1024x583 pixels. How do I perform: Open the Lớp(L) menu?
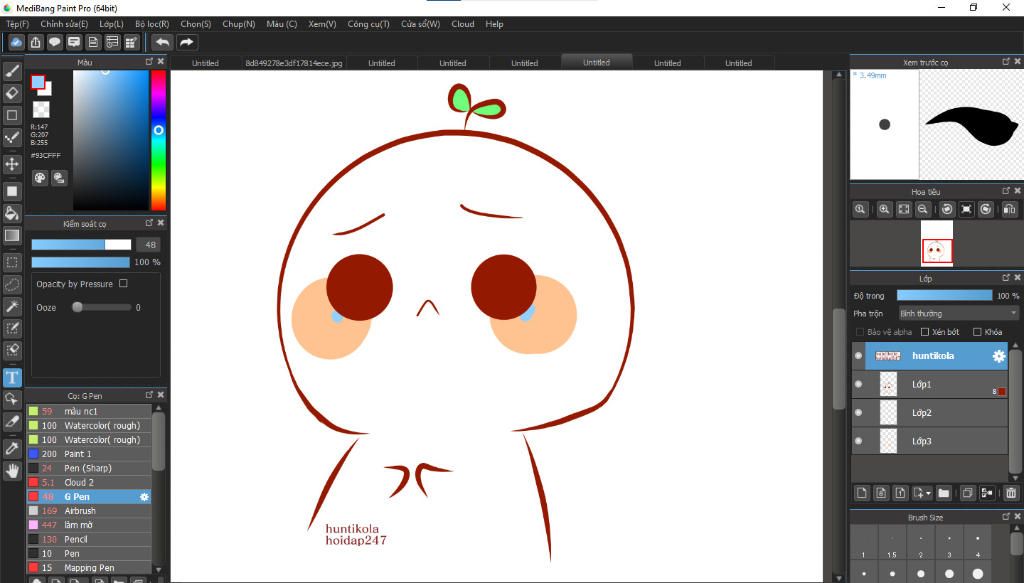point(111,24)
